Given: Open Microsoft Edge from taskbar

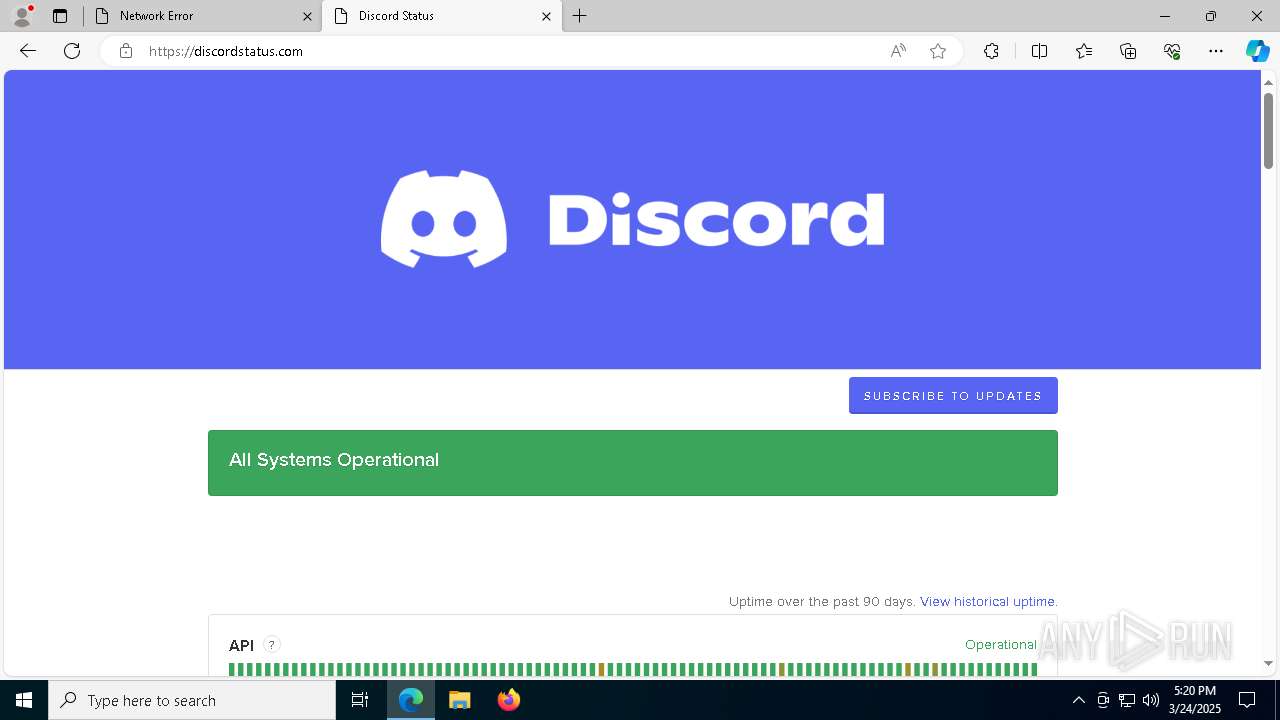Looking at the screenshot, I should 411,700.
